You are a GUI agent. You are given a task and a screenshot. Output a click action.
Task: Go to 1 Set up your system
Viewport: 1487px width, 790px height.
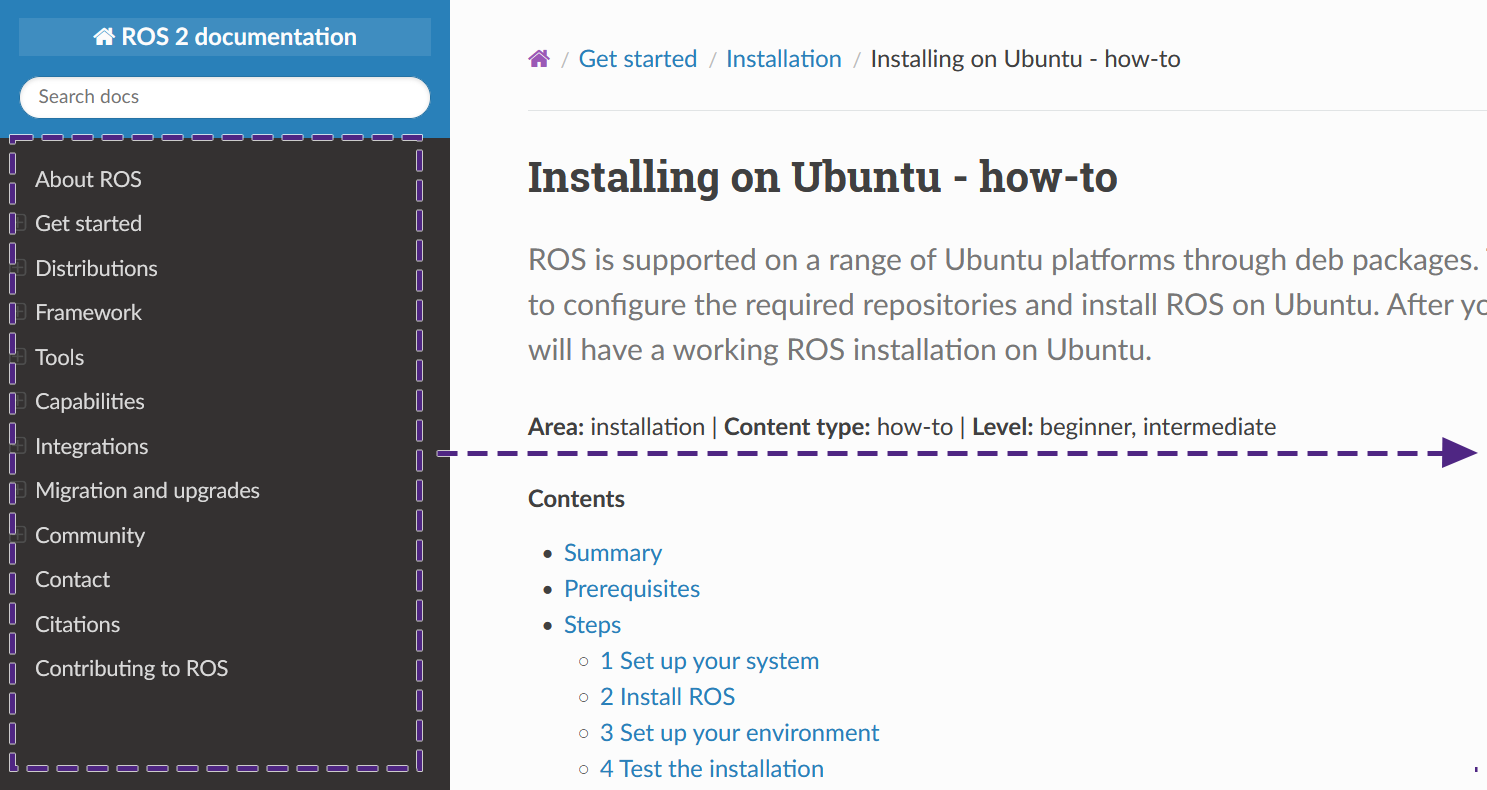point(709,661)
